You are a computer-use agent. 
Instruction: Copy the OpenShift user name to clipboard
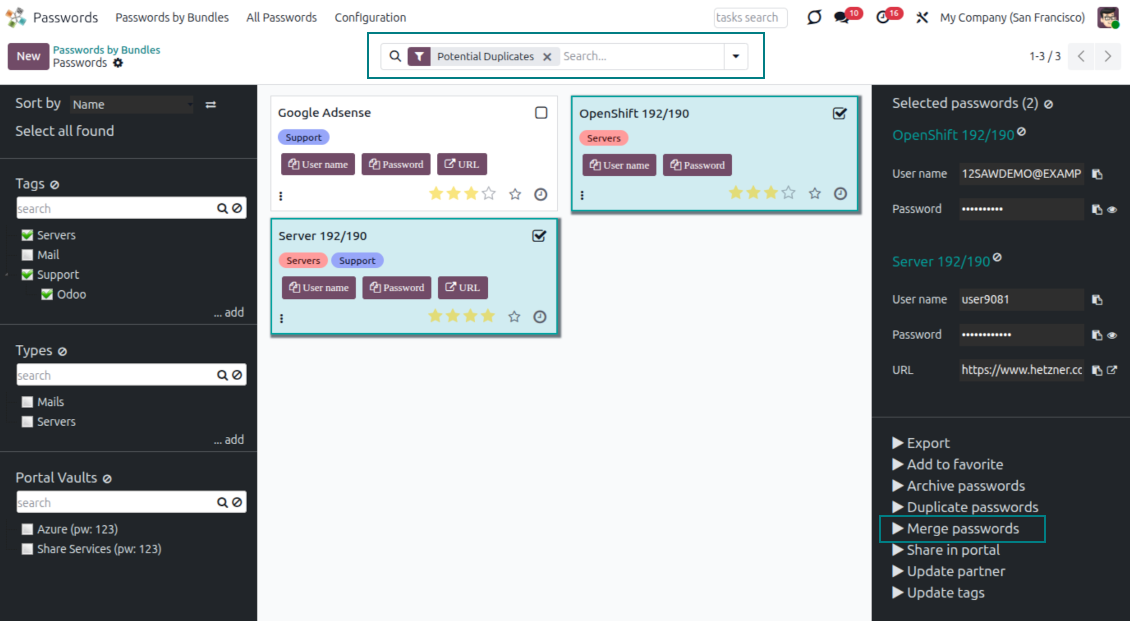click(x=1097, y=174)
